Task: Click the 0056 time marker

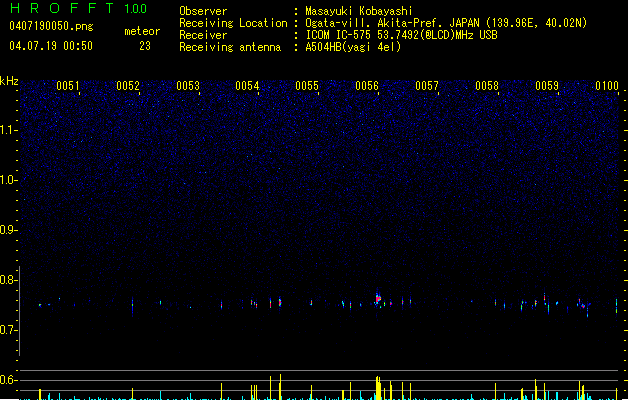Action: pos(367,85)
